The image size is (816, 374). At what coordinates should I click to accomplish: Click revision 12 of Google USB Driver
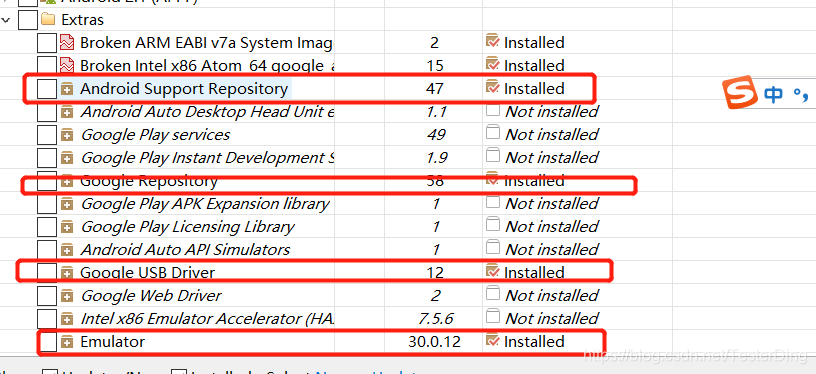coord(435,273)
